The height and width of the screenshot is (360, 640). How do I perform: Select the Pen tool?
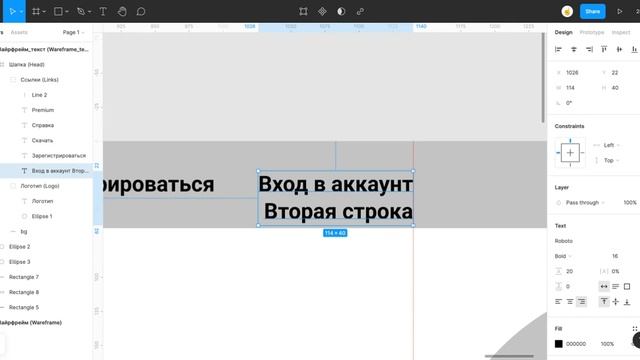(81, 11)
